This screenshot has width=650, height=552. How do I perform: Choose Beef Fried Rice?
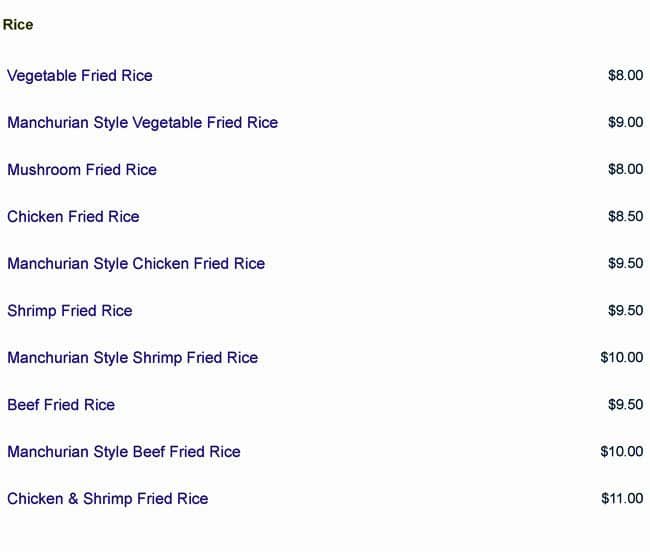click(x=61, y=404)
